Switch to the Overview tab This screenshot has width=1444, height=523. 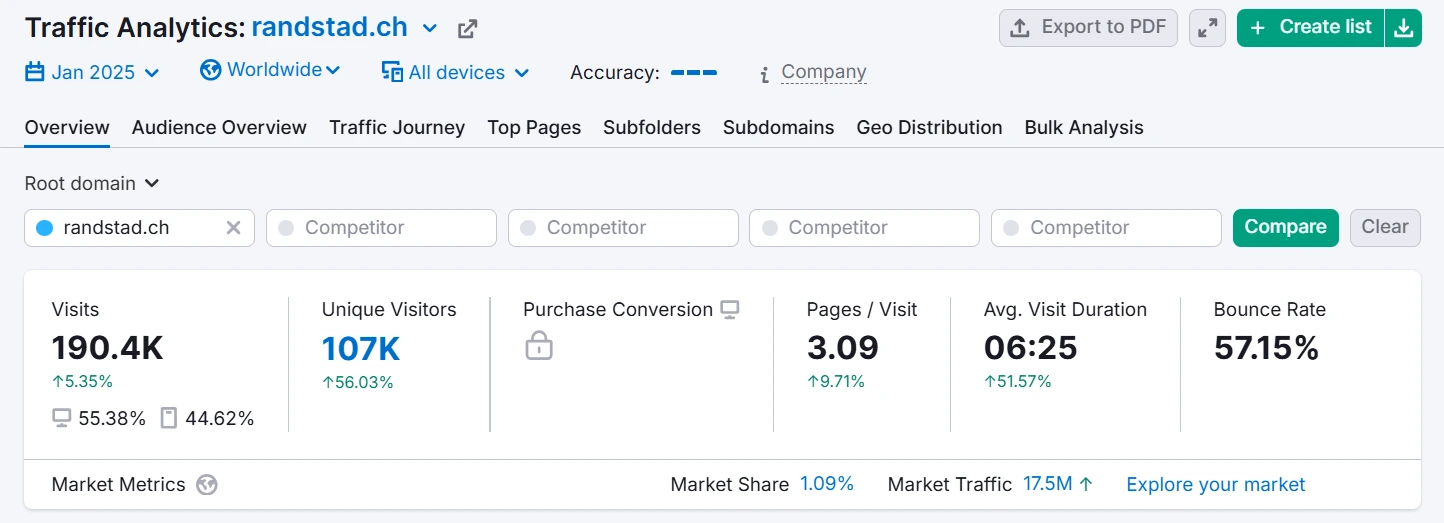[x=67, y=127]
